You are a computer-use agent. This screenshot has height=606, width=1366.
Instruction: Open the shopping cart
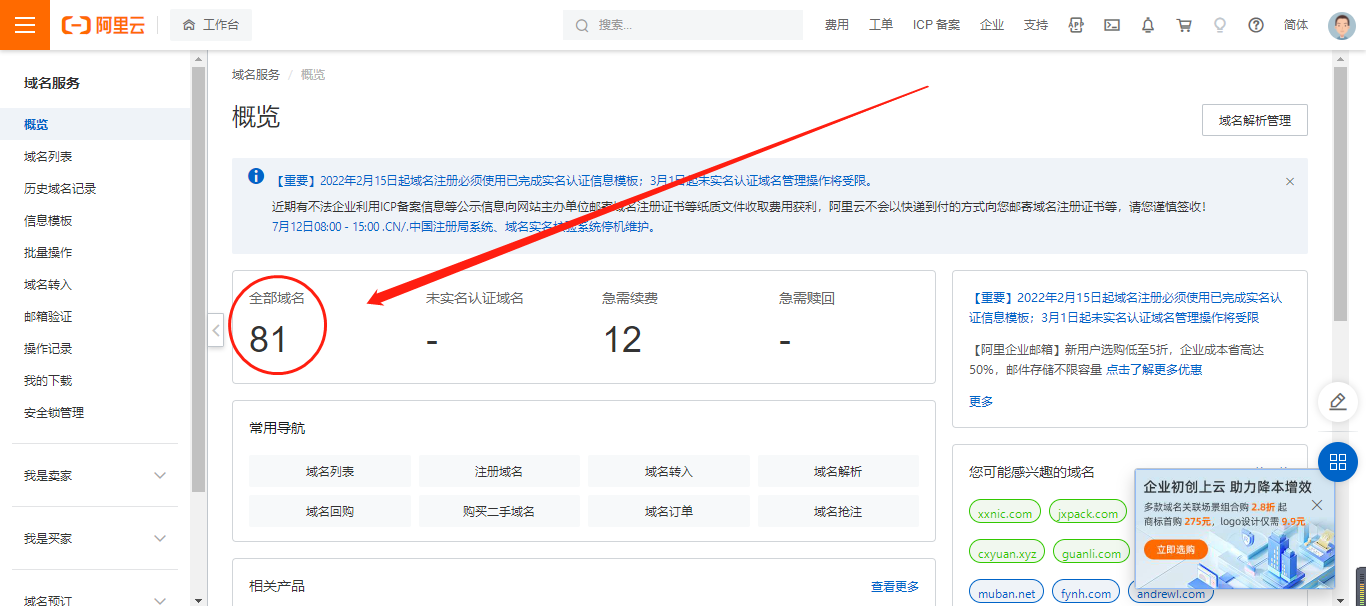pyautogui.click(x=1184, y=25)
